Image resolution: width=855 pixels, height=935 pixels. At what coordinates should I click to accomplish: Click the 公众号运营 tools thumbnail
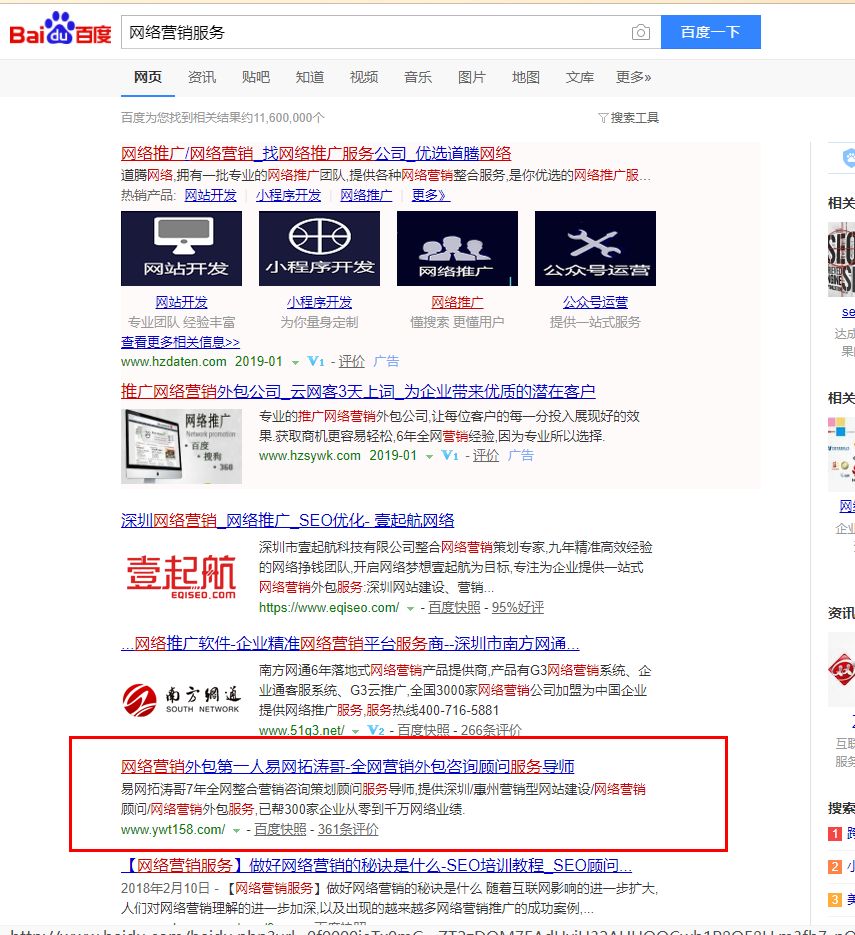coord(596,248)
